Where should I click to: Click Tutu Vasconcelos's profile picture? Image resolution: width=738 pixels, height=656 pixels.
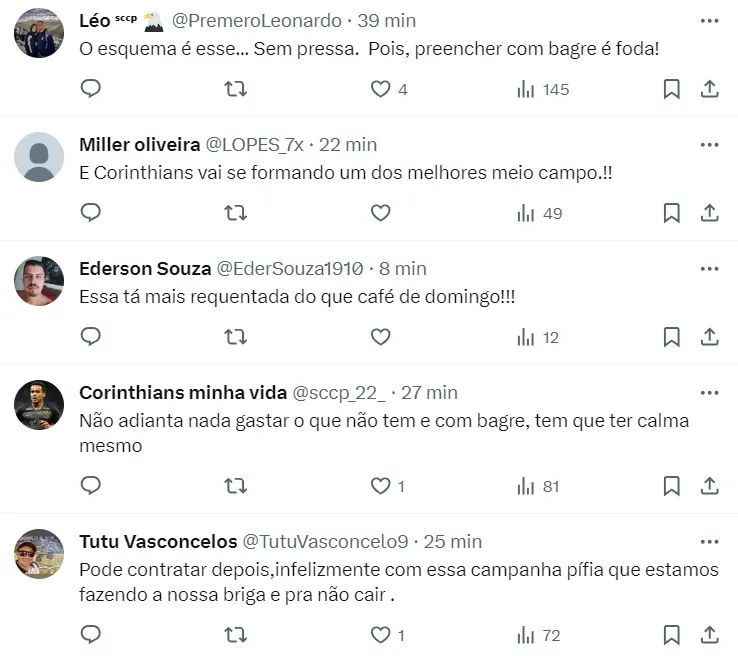tap(40, 553)
